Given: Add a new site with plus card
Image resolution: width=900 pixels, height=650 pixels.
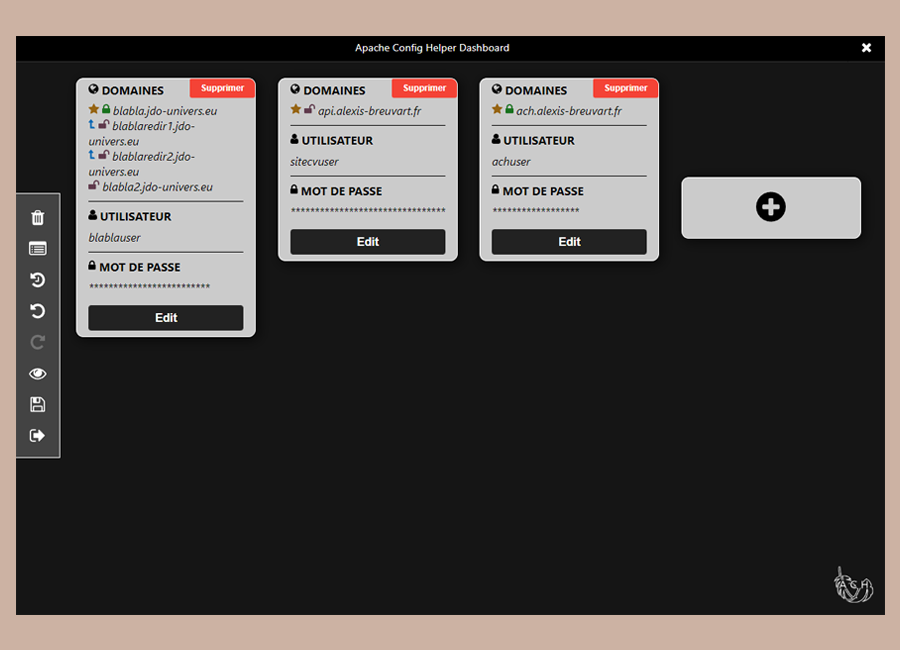Looking at the screenshot, I should [x=771, y=208].
